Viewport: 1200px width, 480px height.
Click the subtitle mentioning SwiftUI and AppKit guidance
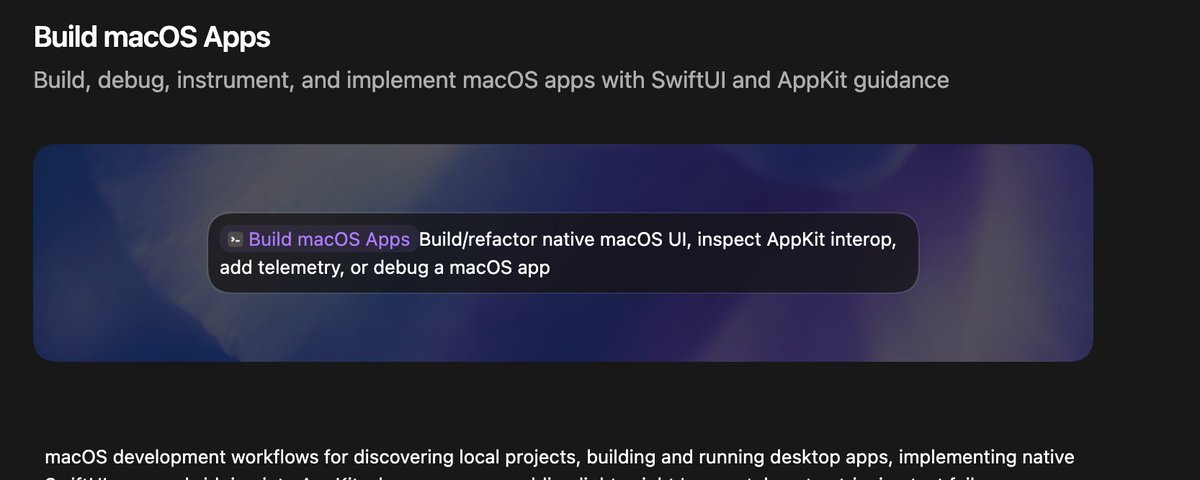click(x=491, y=80)
